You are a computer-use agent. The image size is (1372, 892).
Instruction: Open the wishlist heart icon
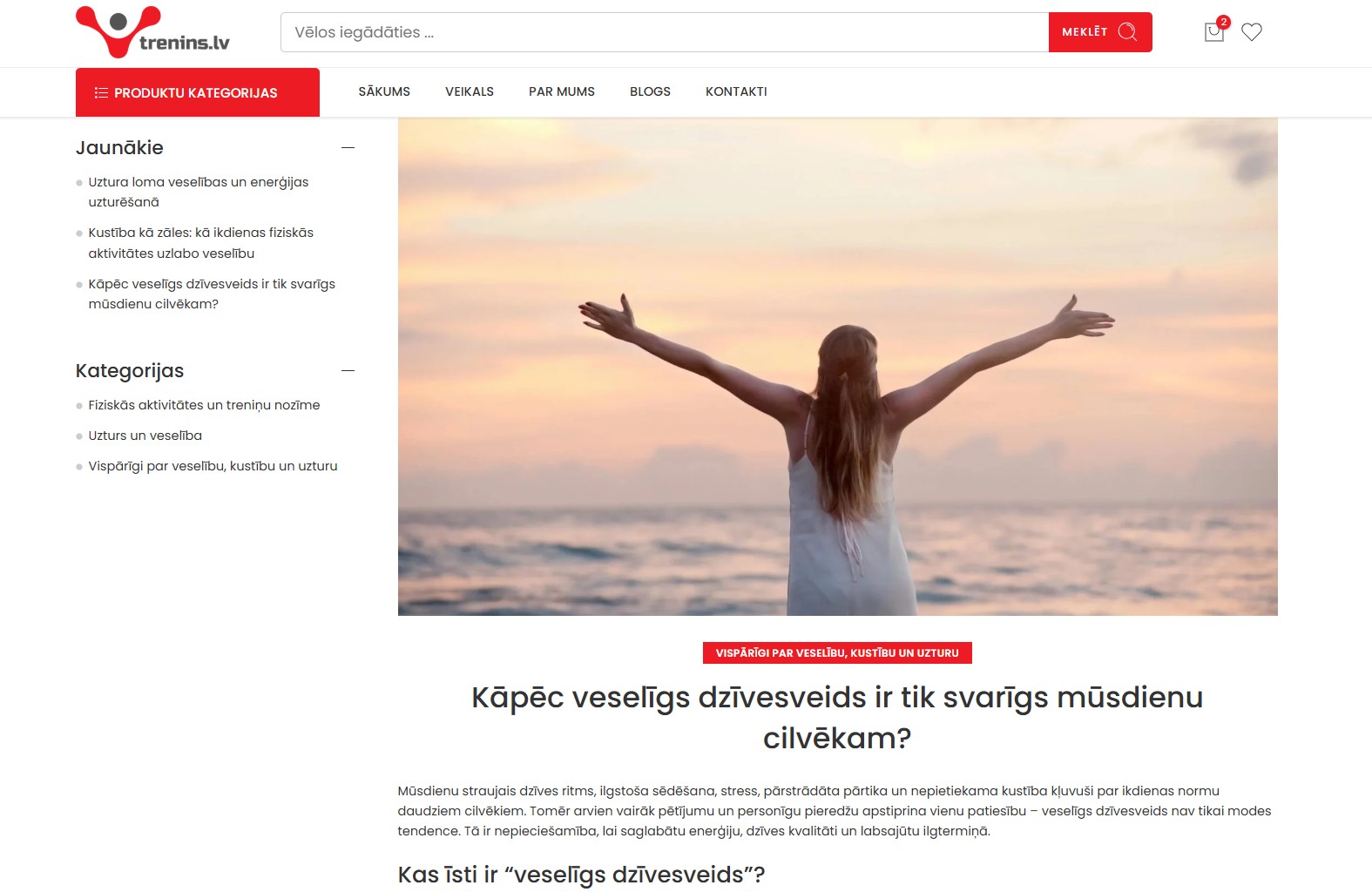tap(1252, 32)
